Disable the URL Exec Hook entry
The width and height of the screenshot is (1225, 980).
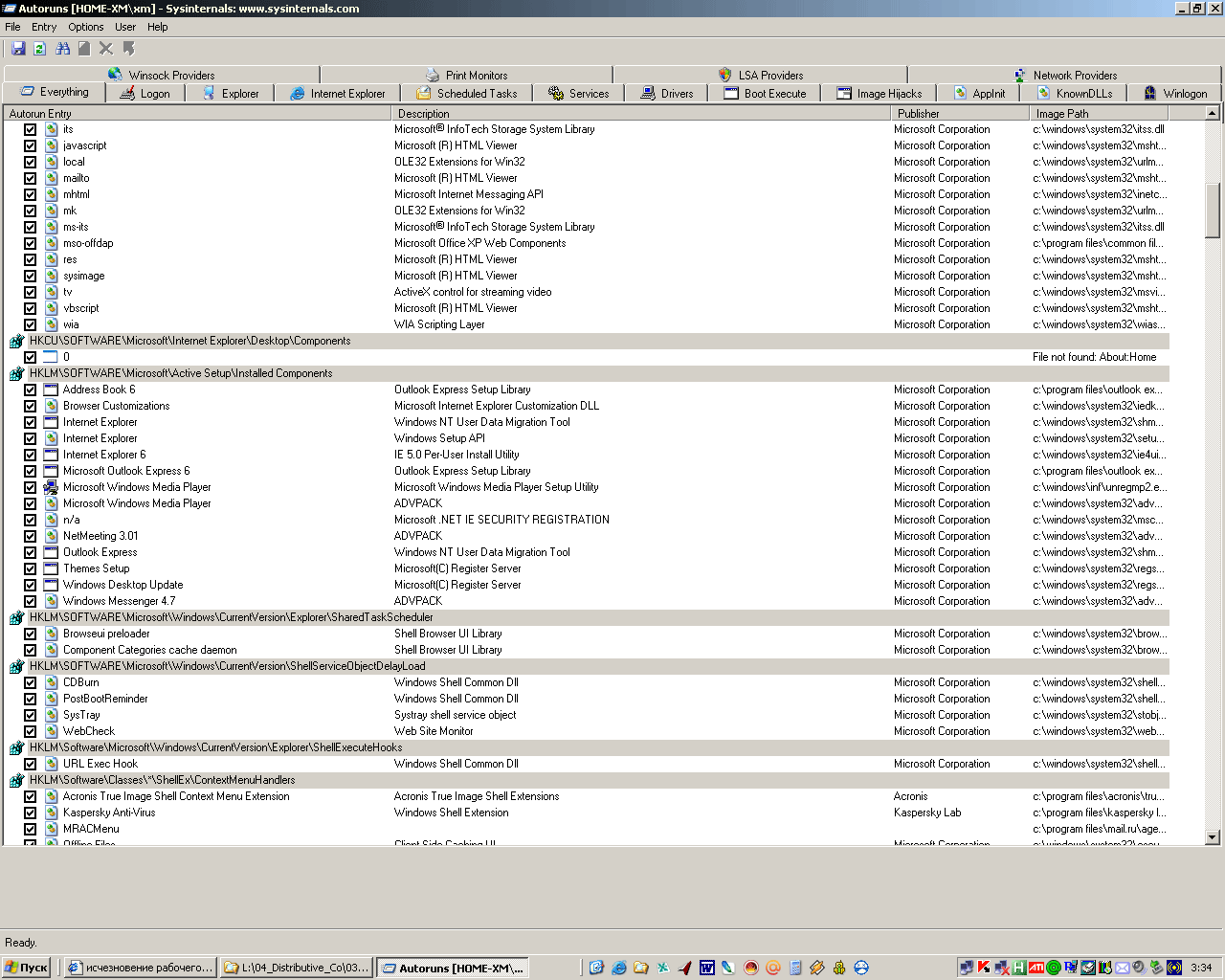30,765
